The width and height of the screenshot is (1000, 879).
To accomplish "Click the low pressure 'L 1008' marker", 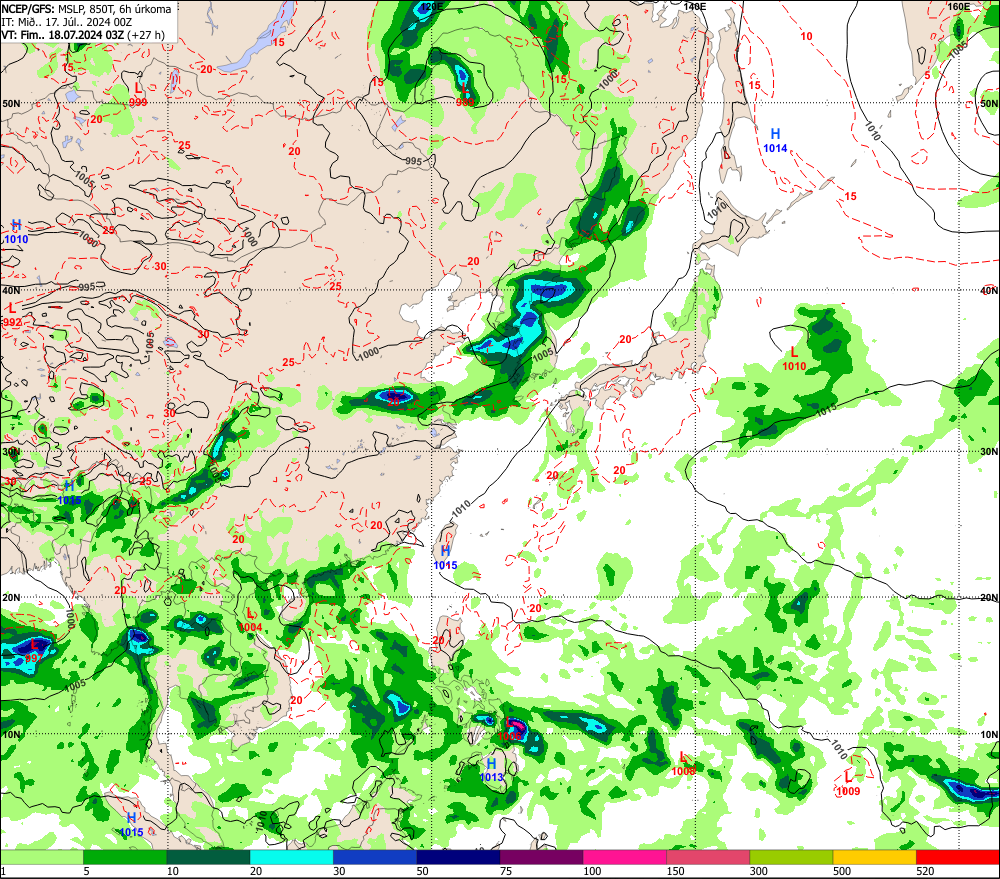I will pos(683,764).
